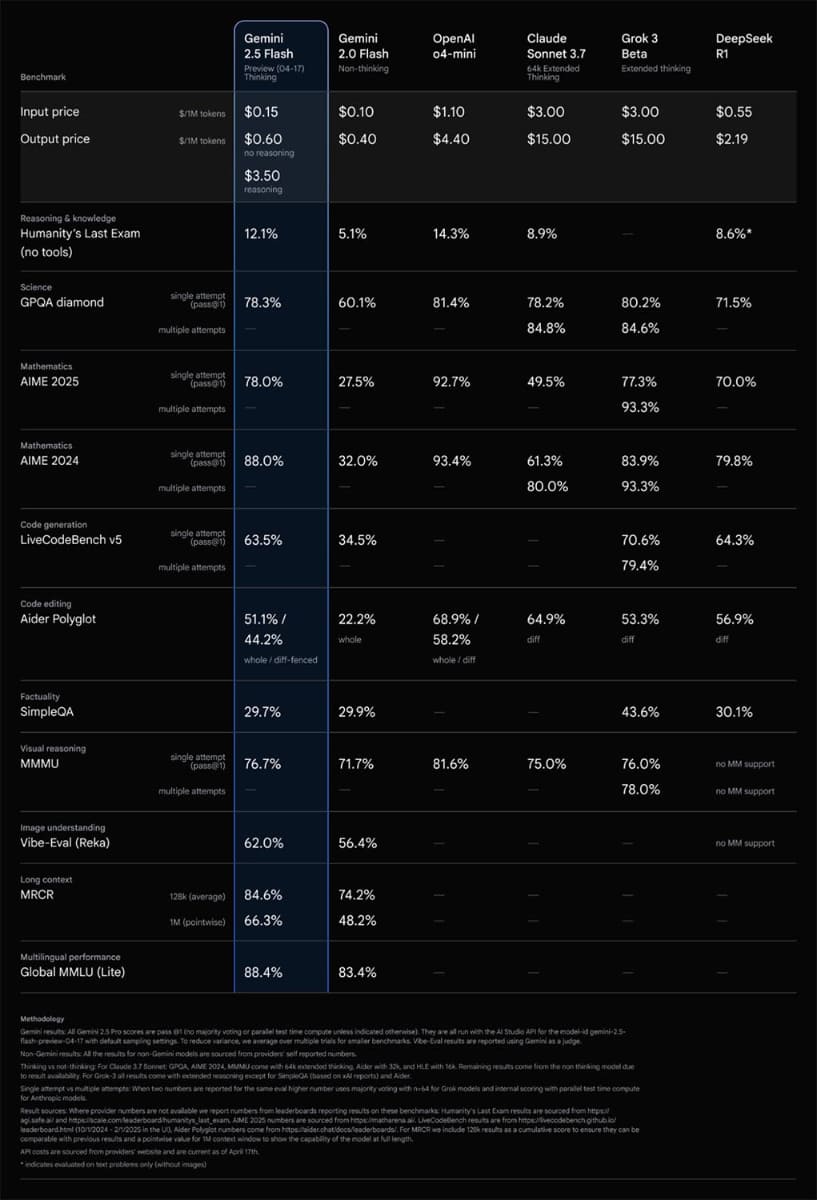Select the Aider Polyglot benchmark label
This screenshot has height=1200, width=817.
[62, 619]
